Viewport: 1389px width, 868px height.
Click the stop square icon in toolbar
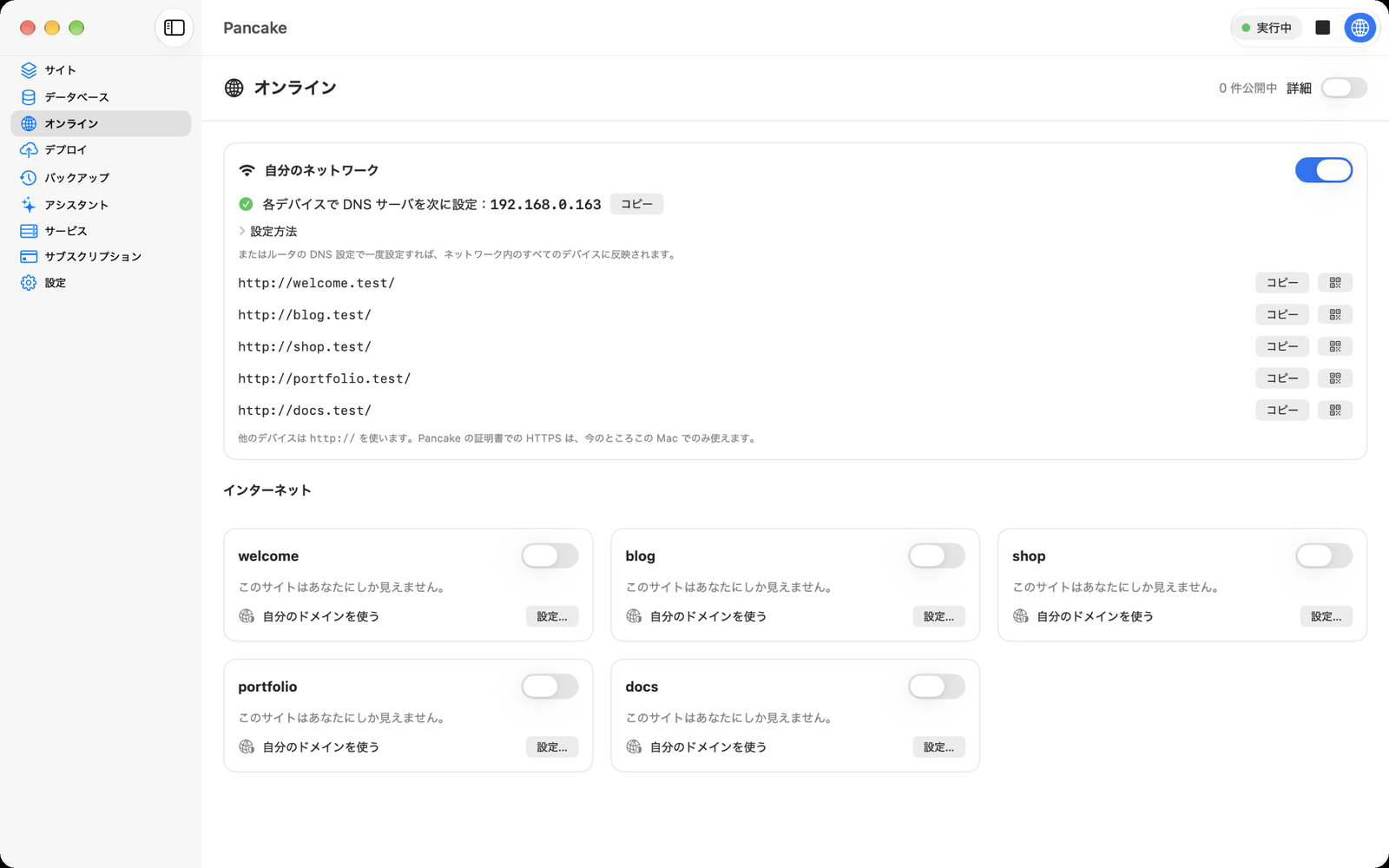tap(1323, 28)
